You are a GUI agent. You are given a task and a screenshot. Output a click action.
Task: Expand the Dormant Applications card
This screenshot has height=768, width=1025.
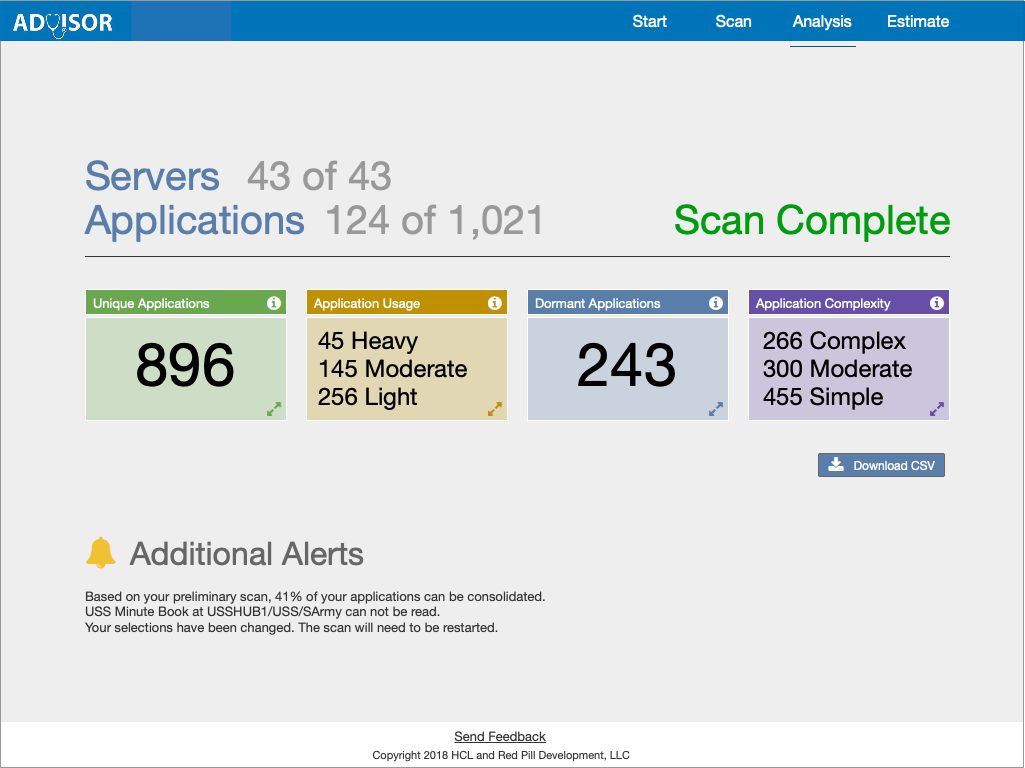(x=716, y=409)
